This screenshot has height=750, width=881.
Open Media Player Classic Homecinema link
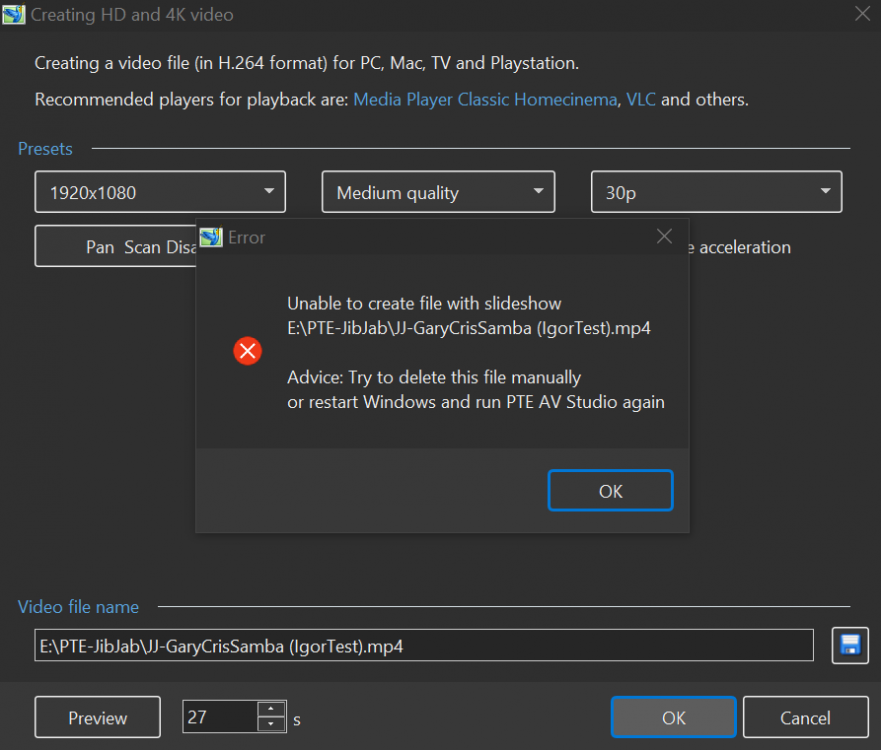point(485,99)
